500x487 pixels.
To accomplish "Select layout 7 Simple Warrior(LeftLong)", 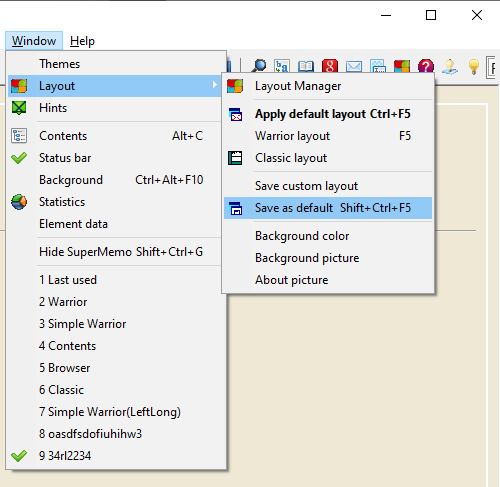I will pos(116,412).
